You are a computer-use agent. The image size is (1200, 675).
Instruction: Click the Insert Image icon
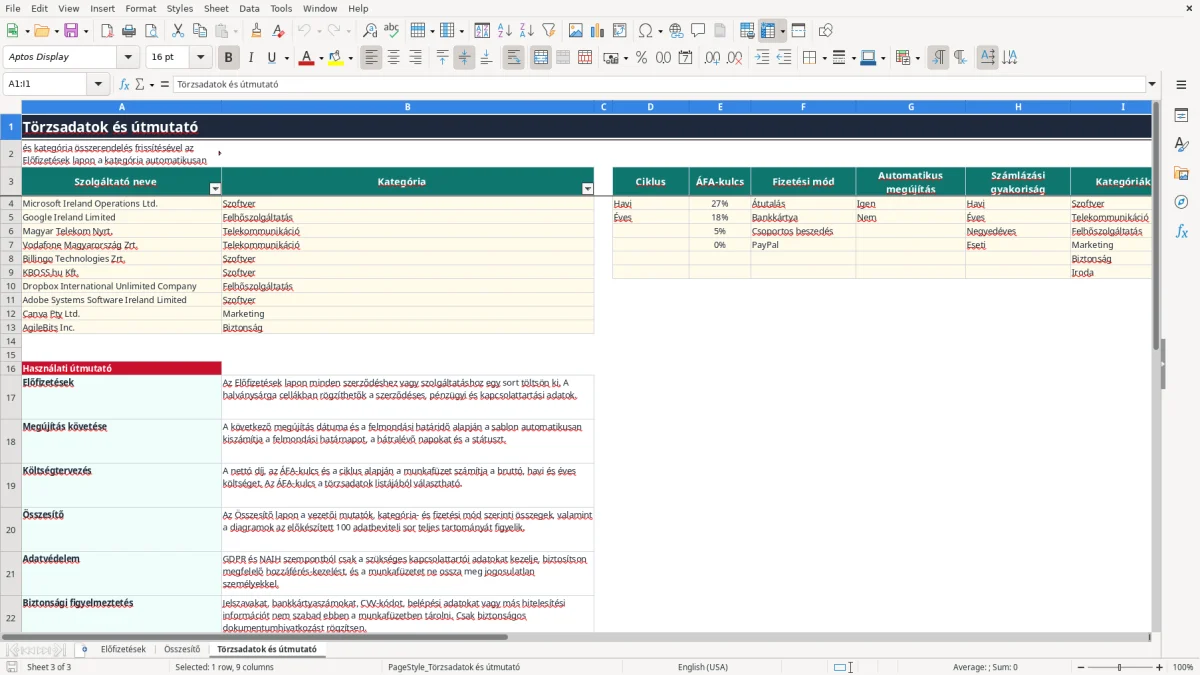[x=575, y=31]
